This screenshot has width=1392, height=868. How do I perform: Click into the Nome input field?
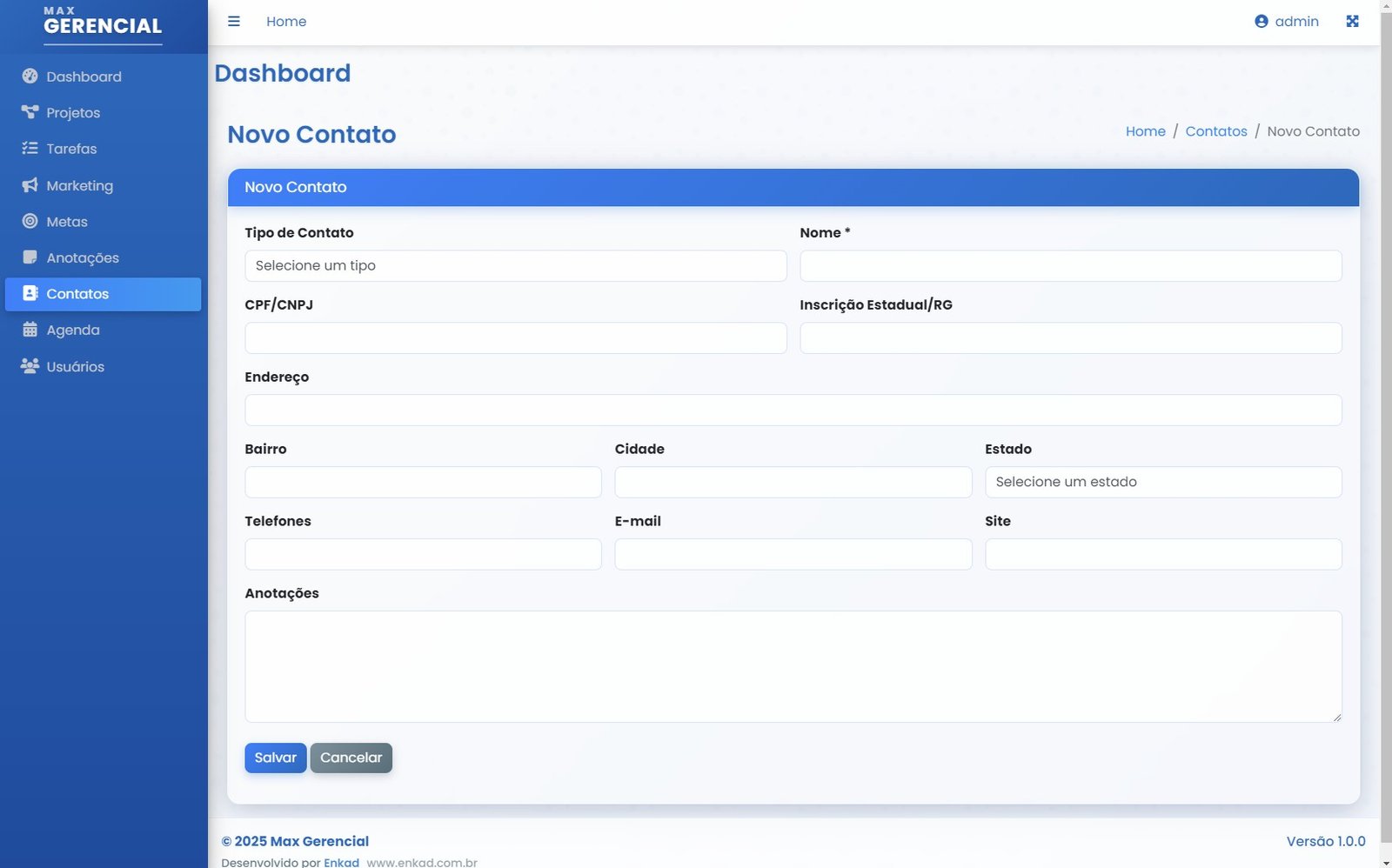point(1070,266)
